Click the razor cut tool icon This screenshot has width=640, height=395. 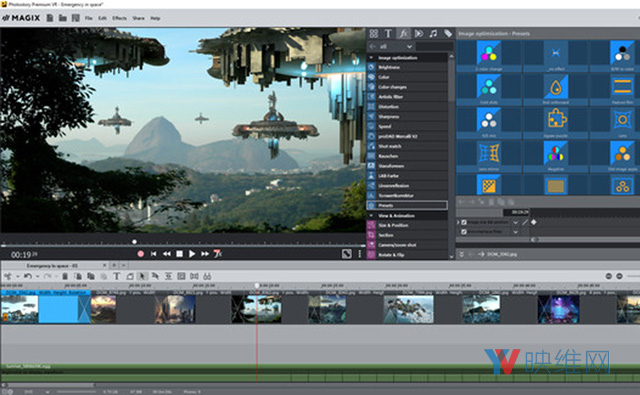point(7,276)
